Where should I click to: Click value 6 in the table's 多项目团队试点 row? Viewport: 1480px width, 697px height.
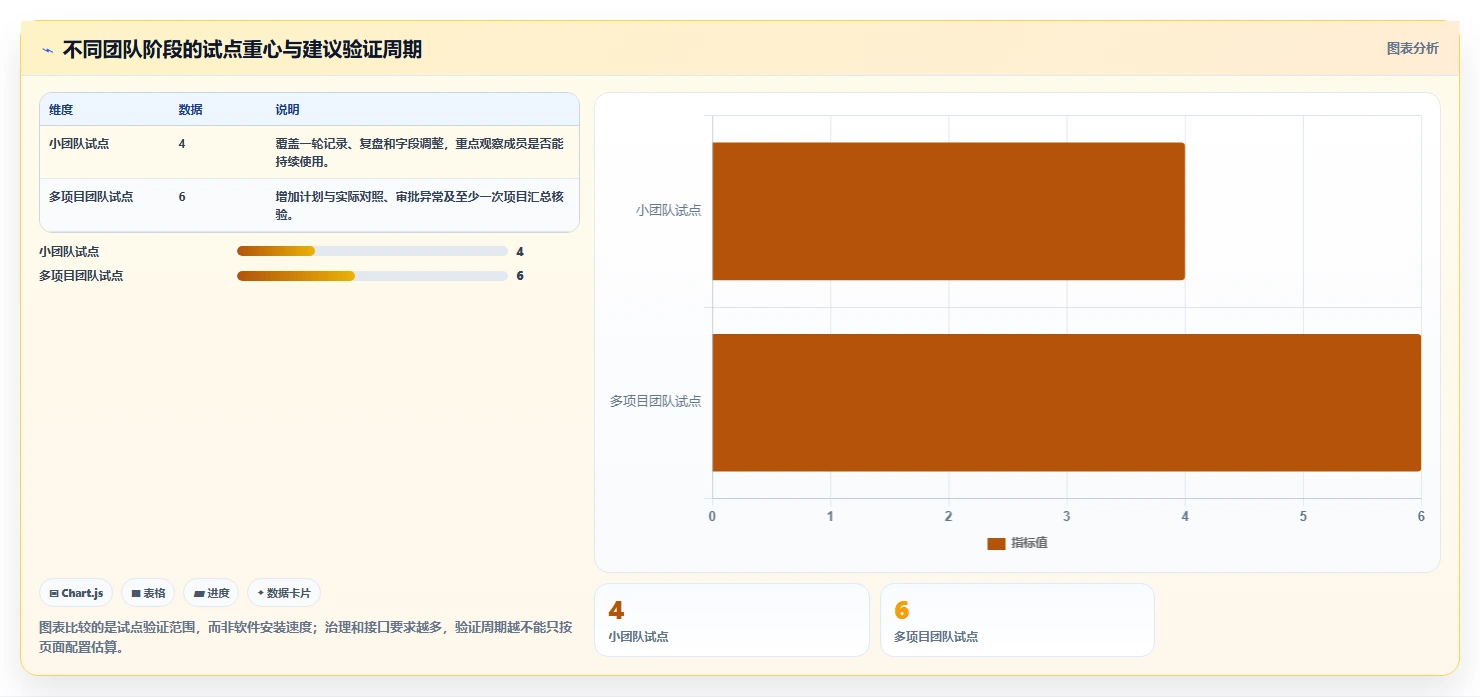point(182,196)
